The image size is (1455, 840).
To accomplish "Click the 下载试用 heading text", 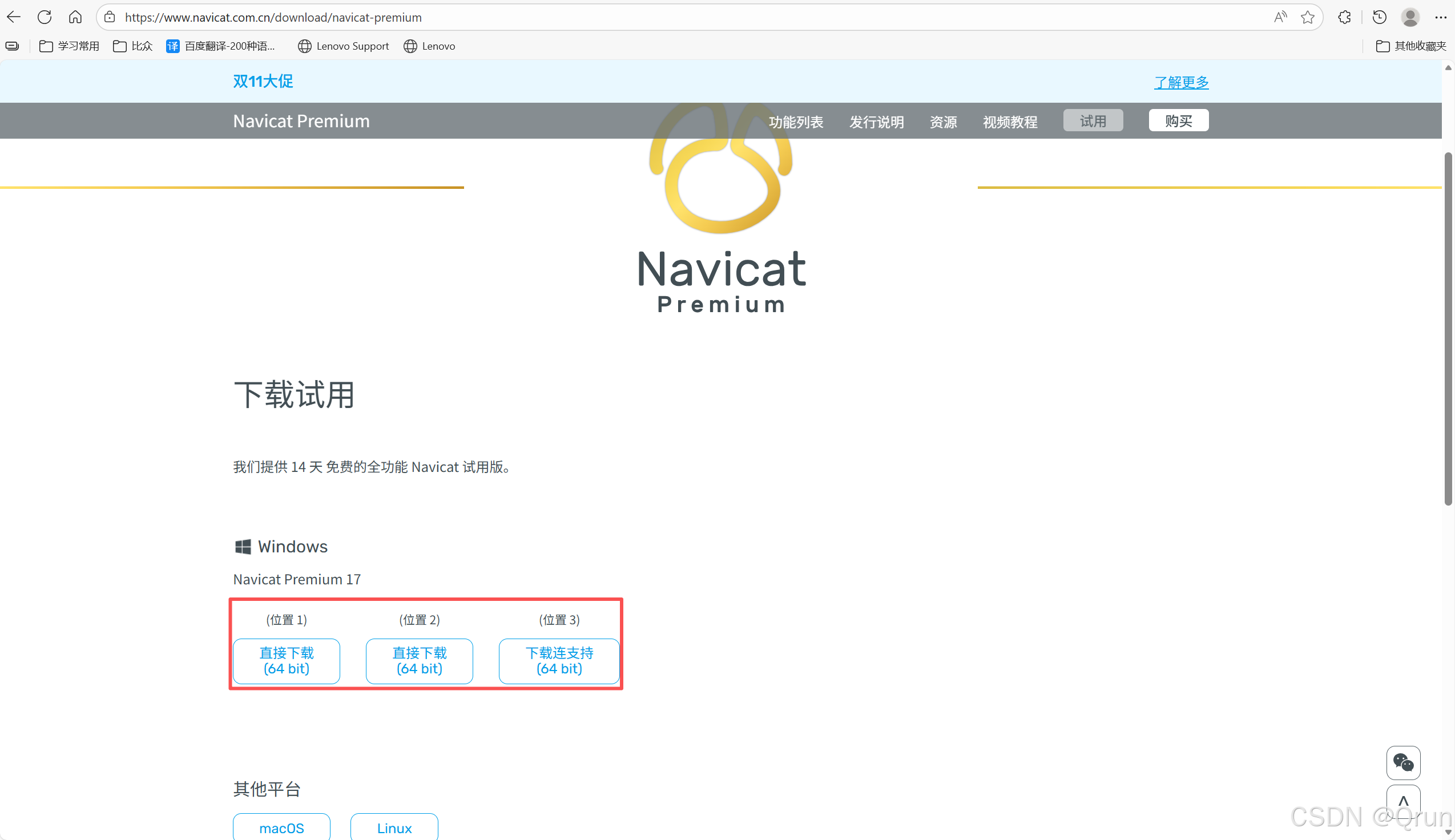I will click(x=294, y=395).
